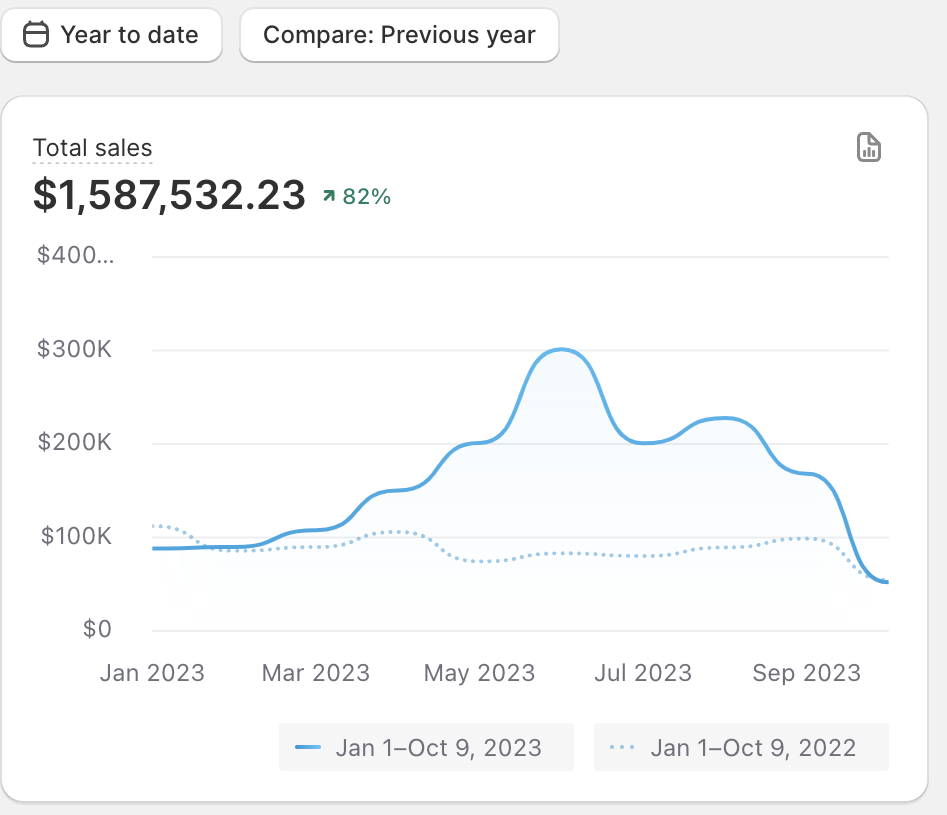
Task: Click the Jul 2023 axis label
Action: (643, 673)
